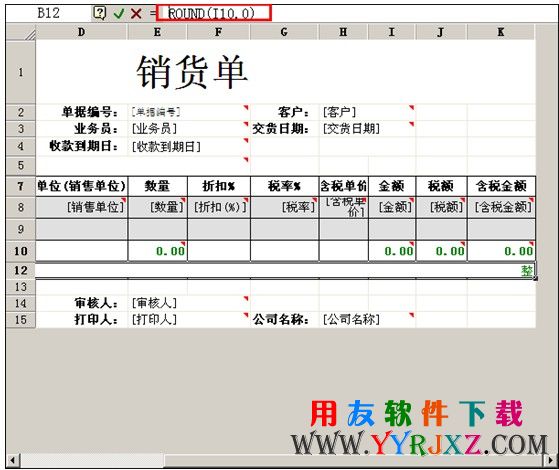Click the 含税单价 header cell
Screen dimensions: 559x470
point(343,186)
